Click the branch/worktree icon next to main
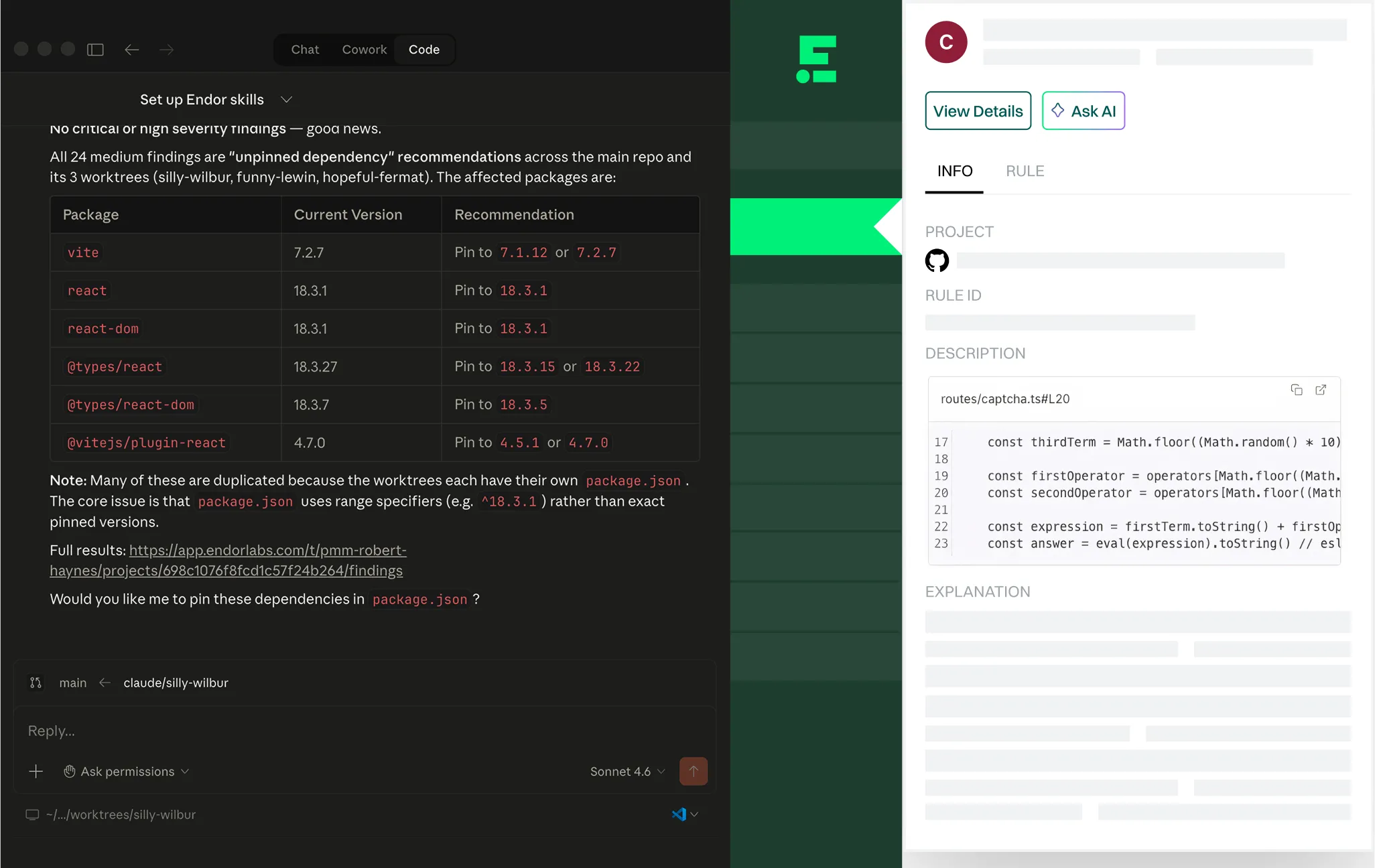This screenshot has height=868, width=1375. tap(36, 682)
